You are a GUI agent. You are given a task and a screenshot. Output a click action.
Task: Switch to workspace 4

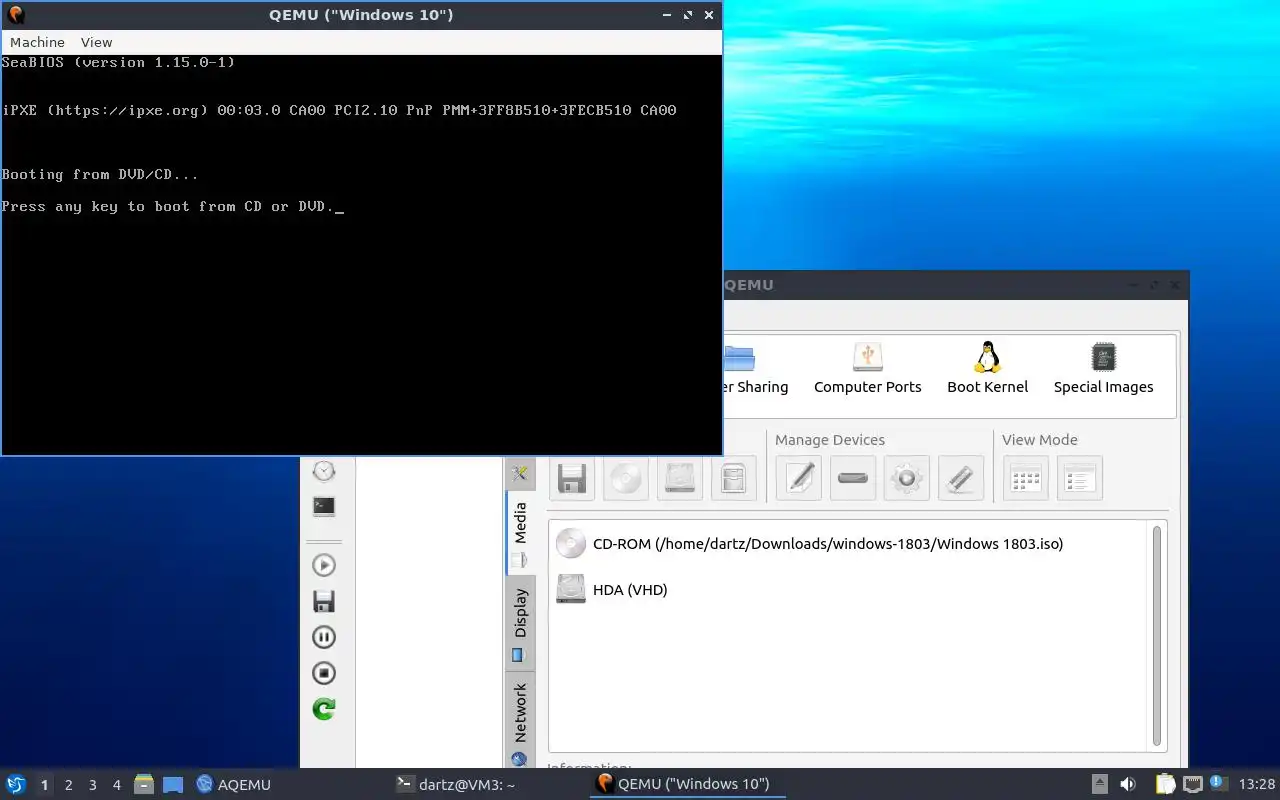click(116, 785)
